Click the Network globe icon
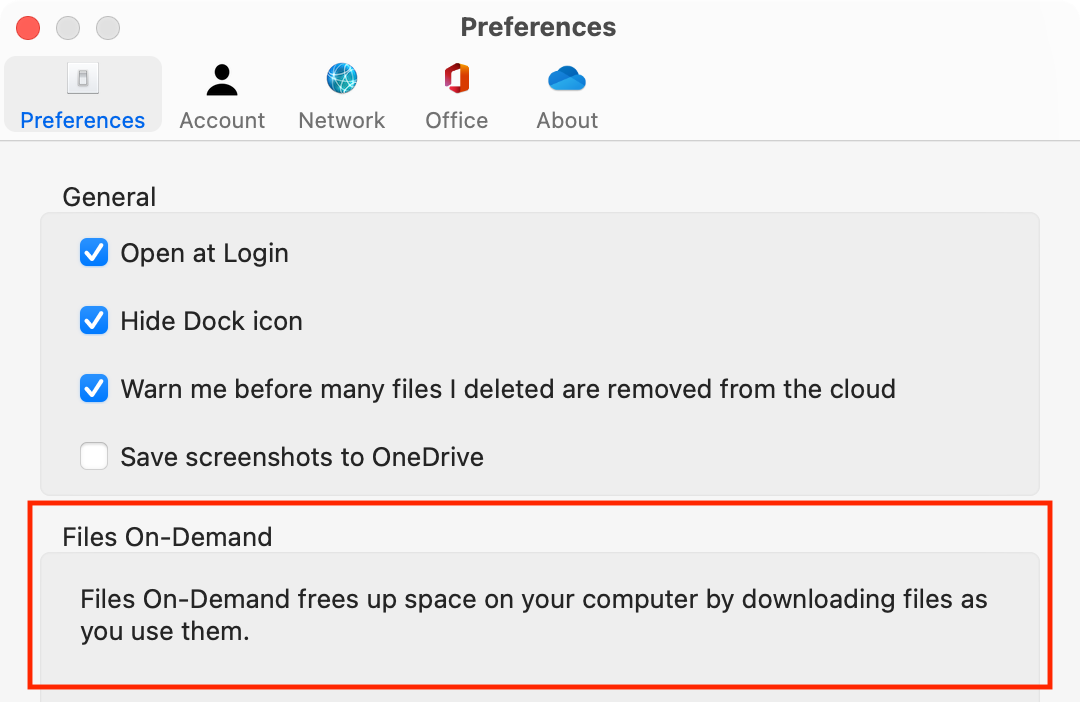The width and height of the screenshot is (1080, 702). [342, 79]
